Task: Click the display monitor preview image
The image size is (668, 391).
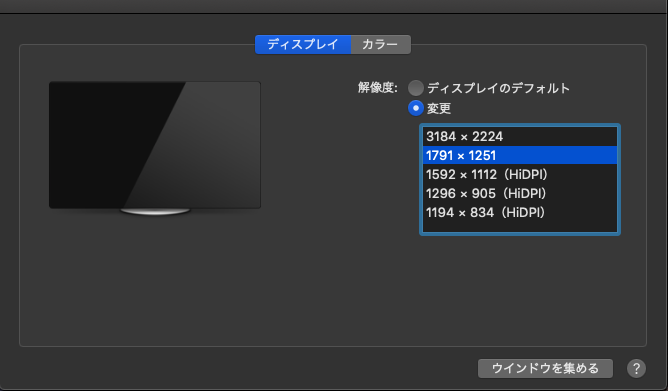Action: (155, 148)
